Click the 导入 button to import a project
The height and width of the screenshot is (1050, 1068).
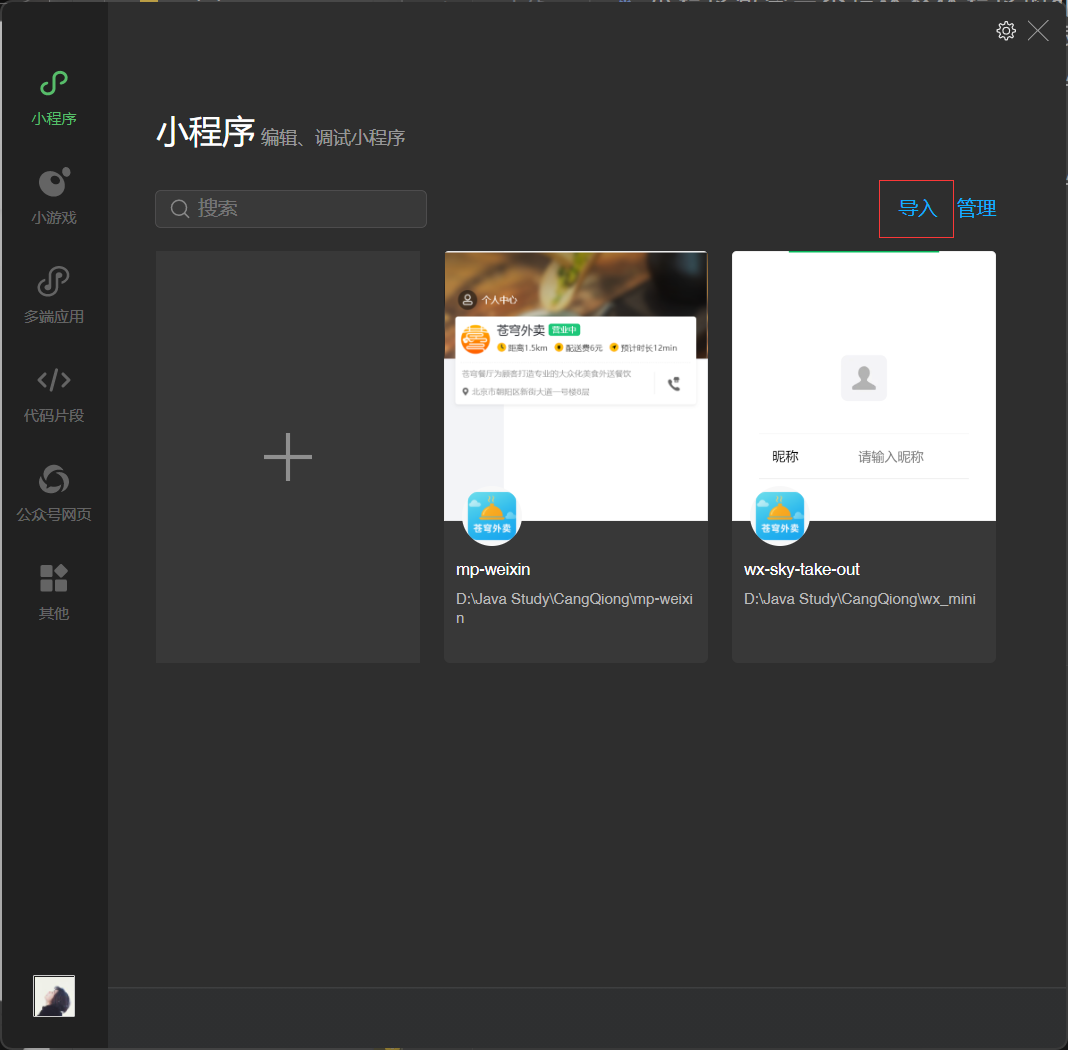pos(916,208)
